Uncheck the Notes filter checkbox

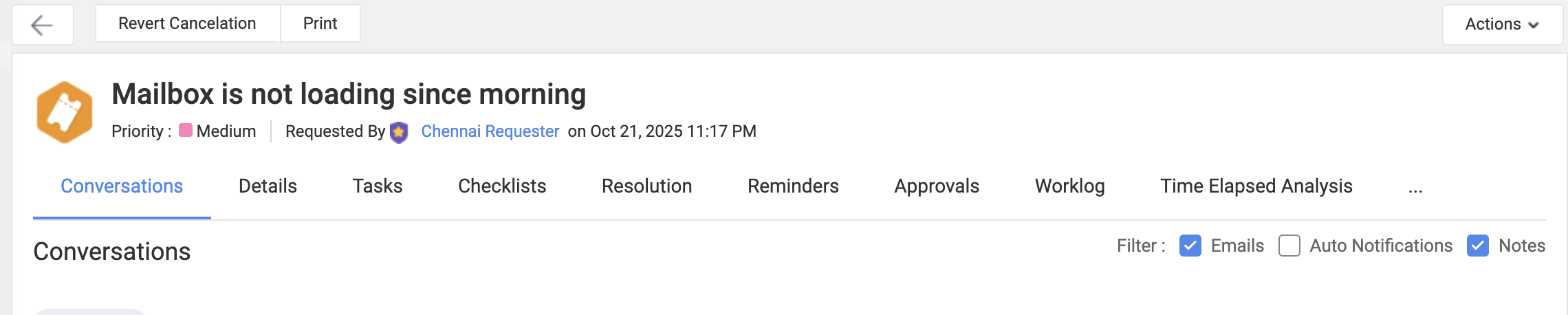1477,246
